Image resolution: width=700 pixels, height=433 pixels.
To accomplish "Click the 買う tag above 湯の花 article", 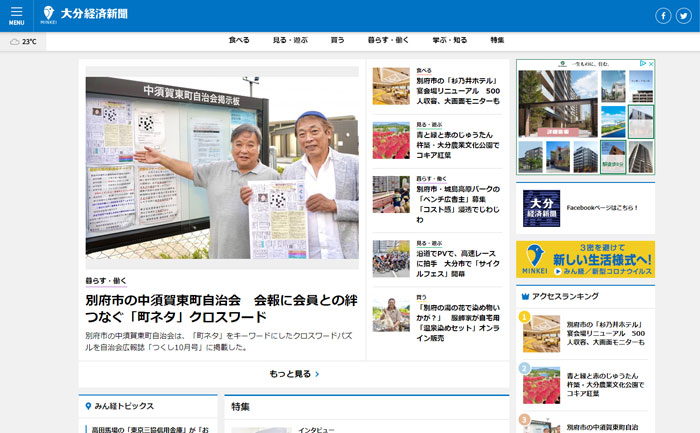I will point(421,297).
